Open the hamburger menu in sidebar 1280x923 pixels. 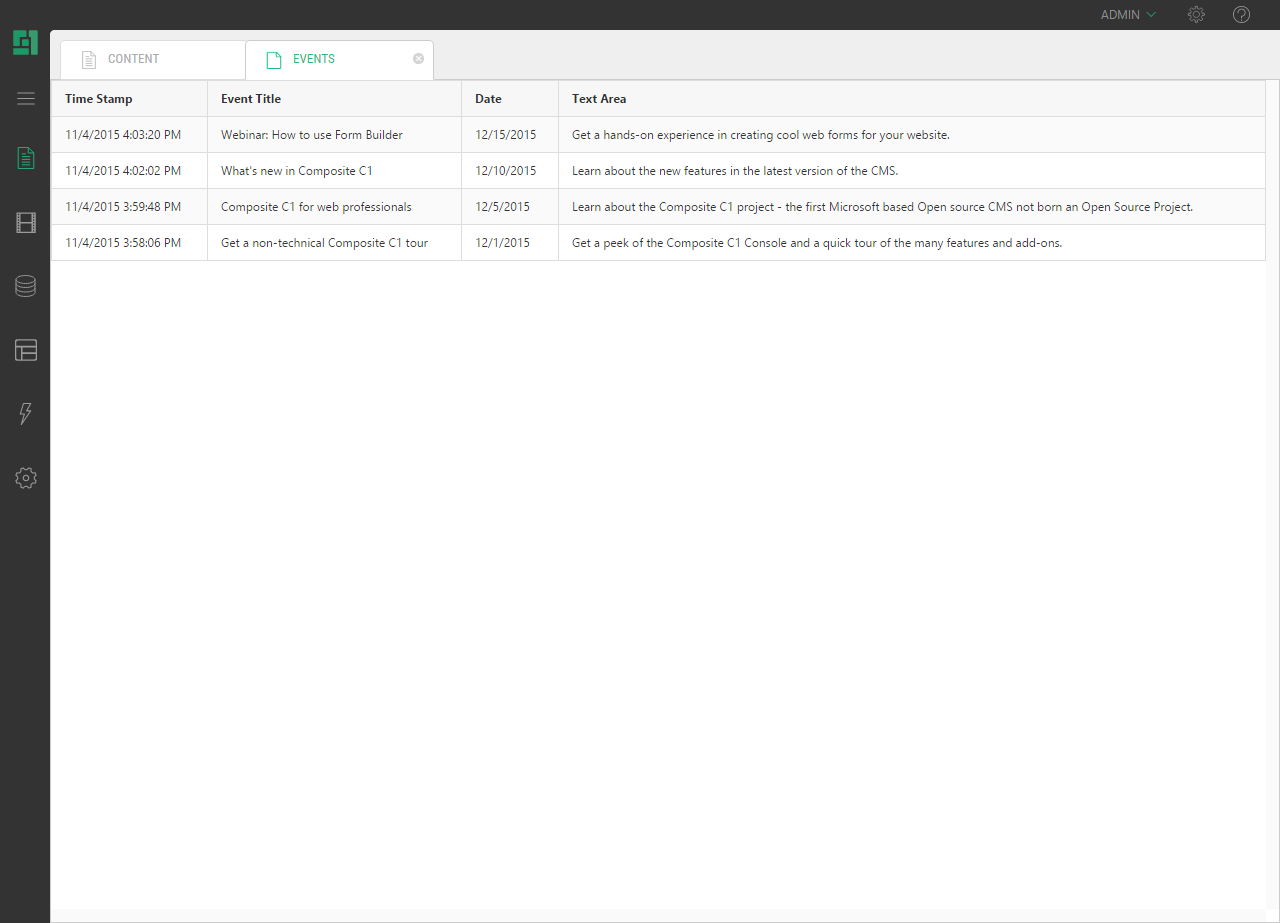[26, 98]
